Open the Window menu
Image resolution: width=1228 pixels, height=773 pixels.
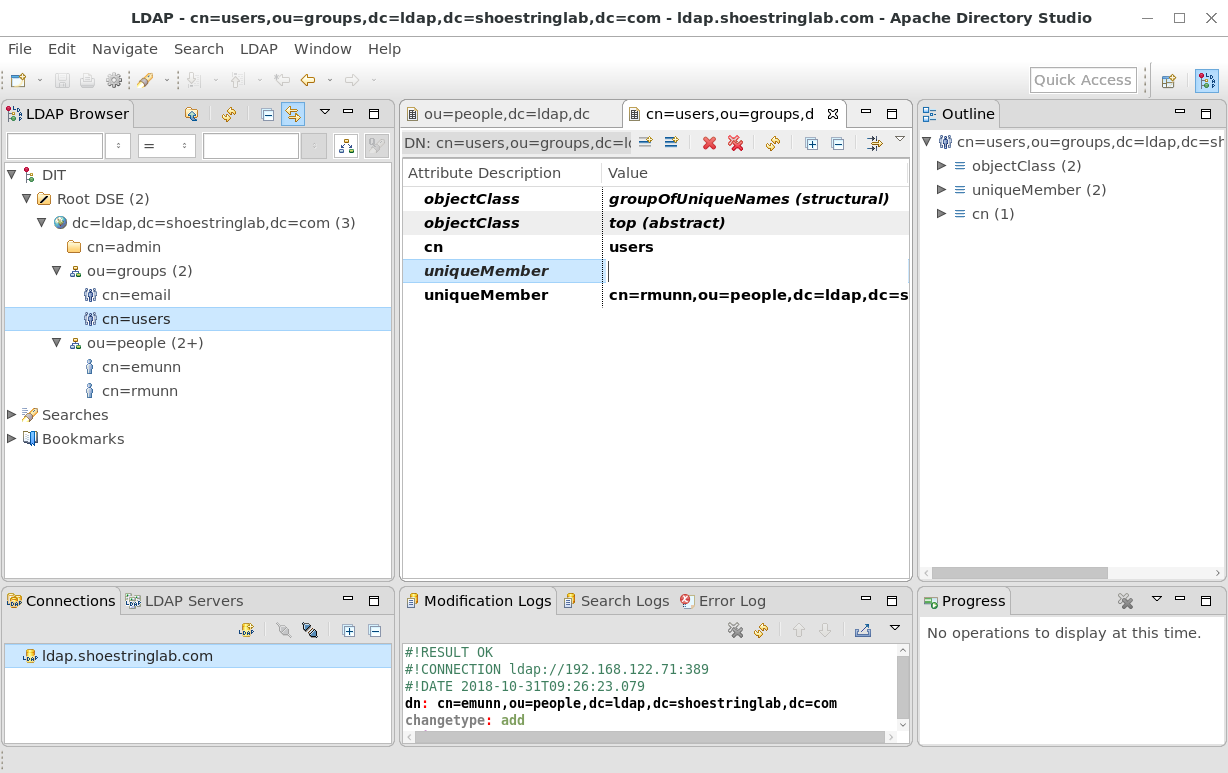click(323, 49)
